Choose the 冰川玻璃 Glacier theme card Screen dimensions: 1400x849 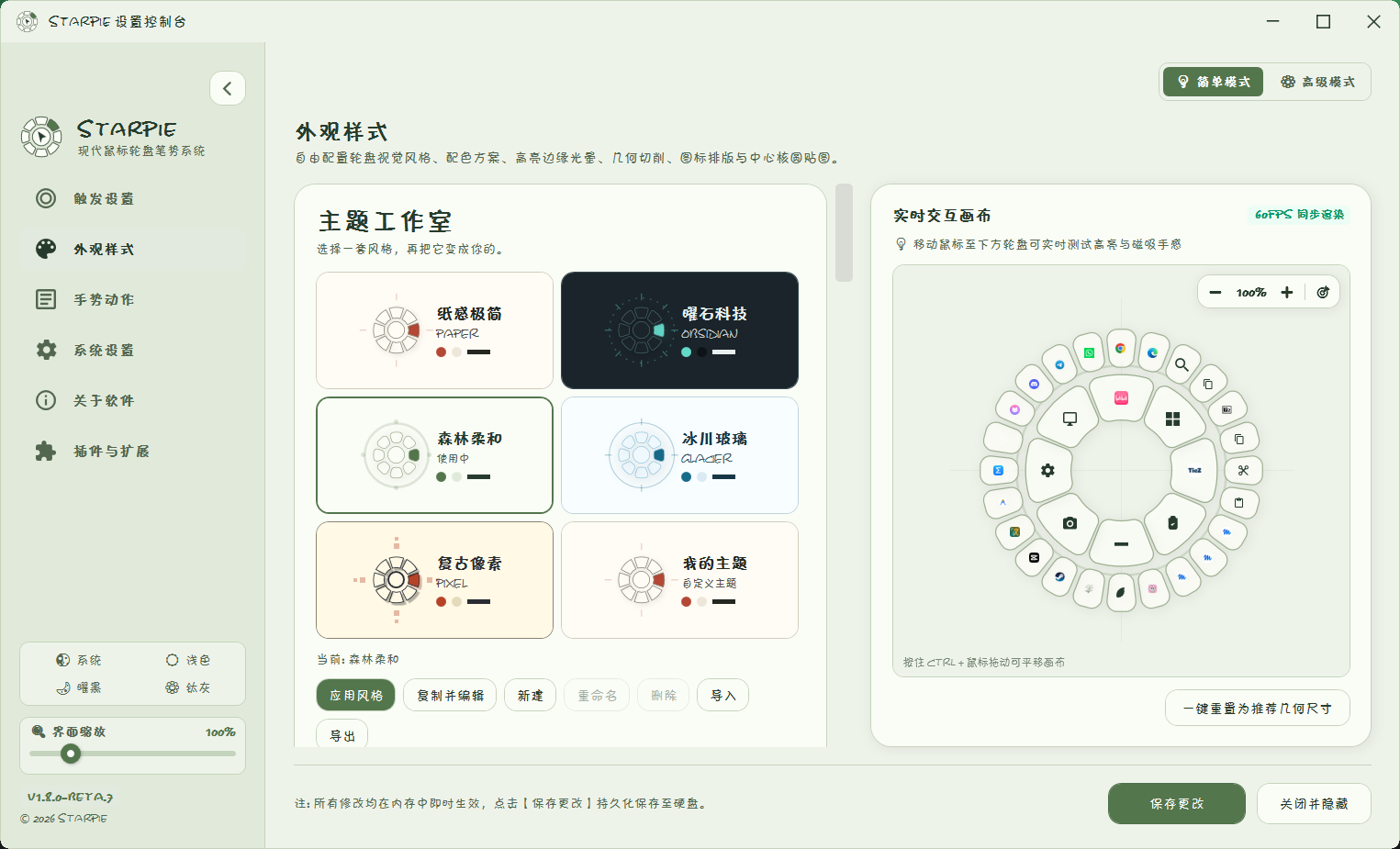coord(679,455)
